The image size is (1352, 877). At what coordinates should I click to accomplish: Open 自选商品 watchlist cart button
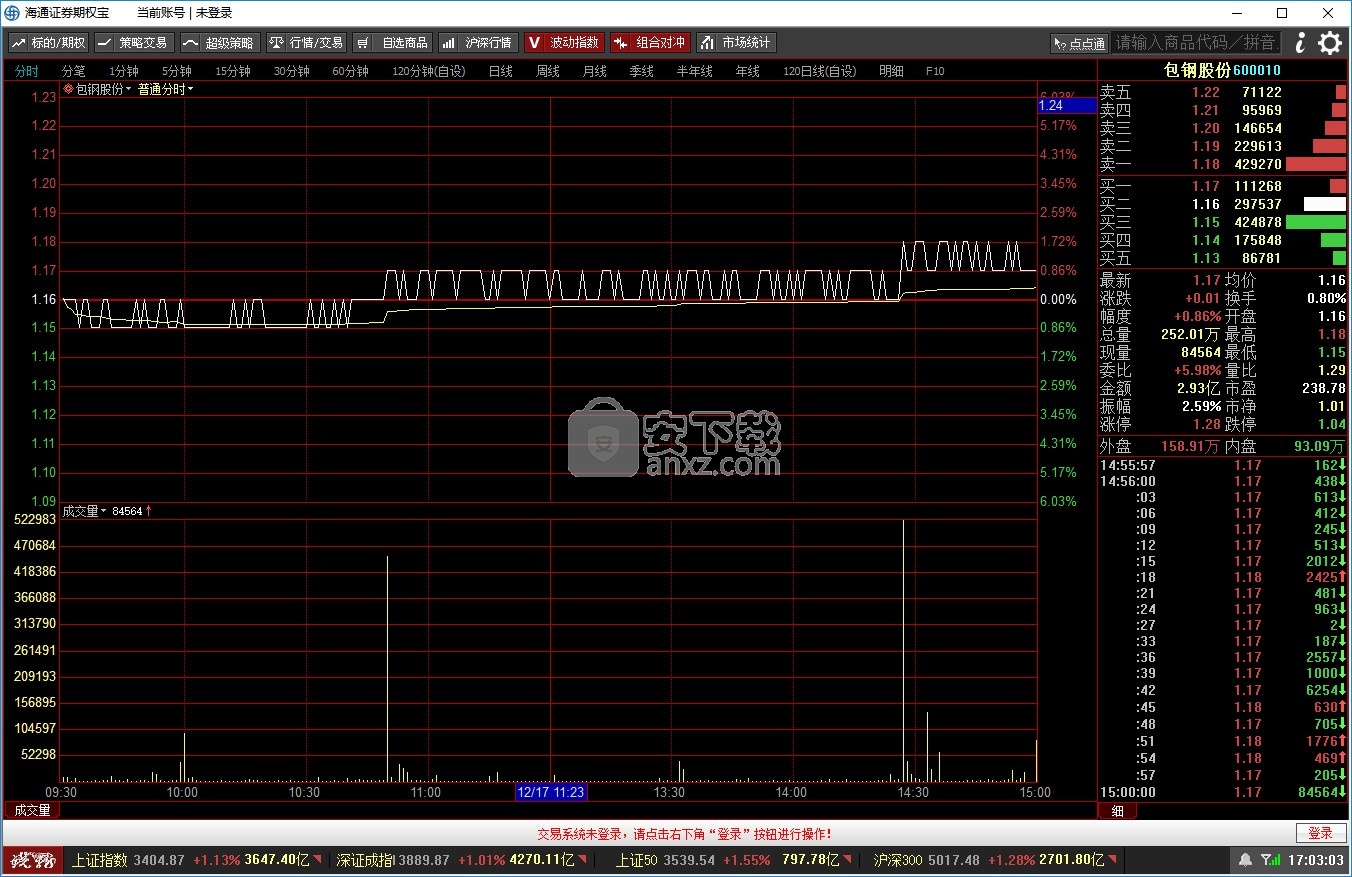tap(392, 43)
